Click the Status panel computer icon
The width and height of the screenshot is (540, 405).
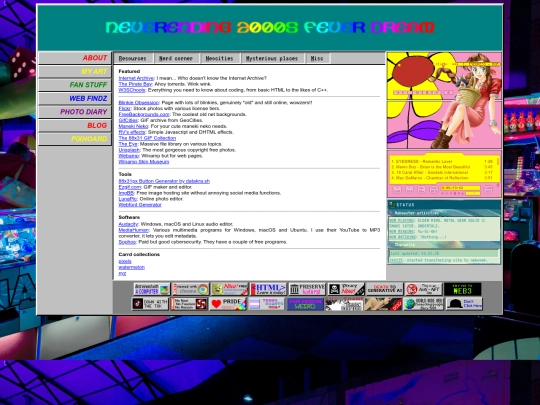point(392,205)
